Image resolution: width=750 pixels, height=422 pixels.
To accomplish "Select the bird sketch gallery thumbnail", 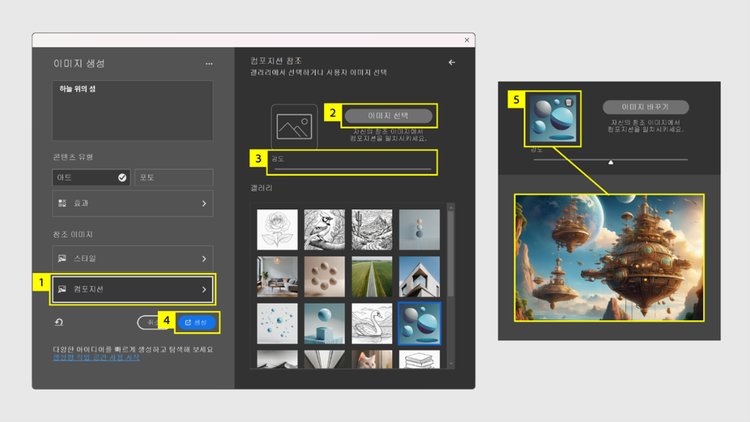I will (x=324, y=229).
